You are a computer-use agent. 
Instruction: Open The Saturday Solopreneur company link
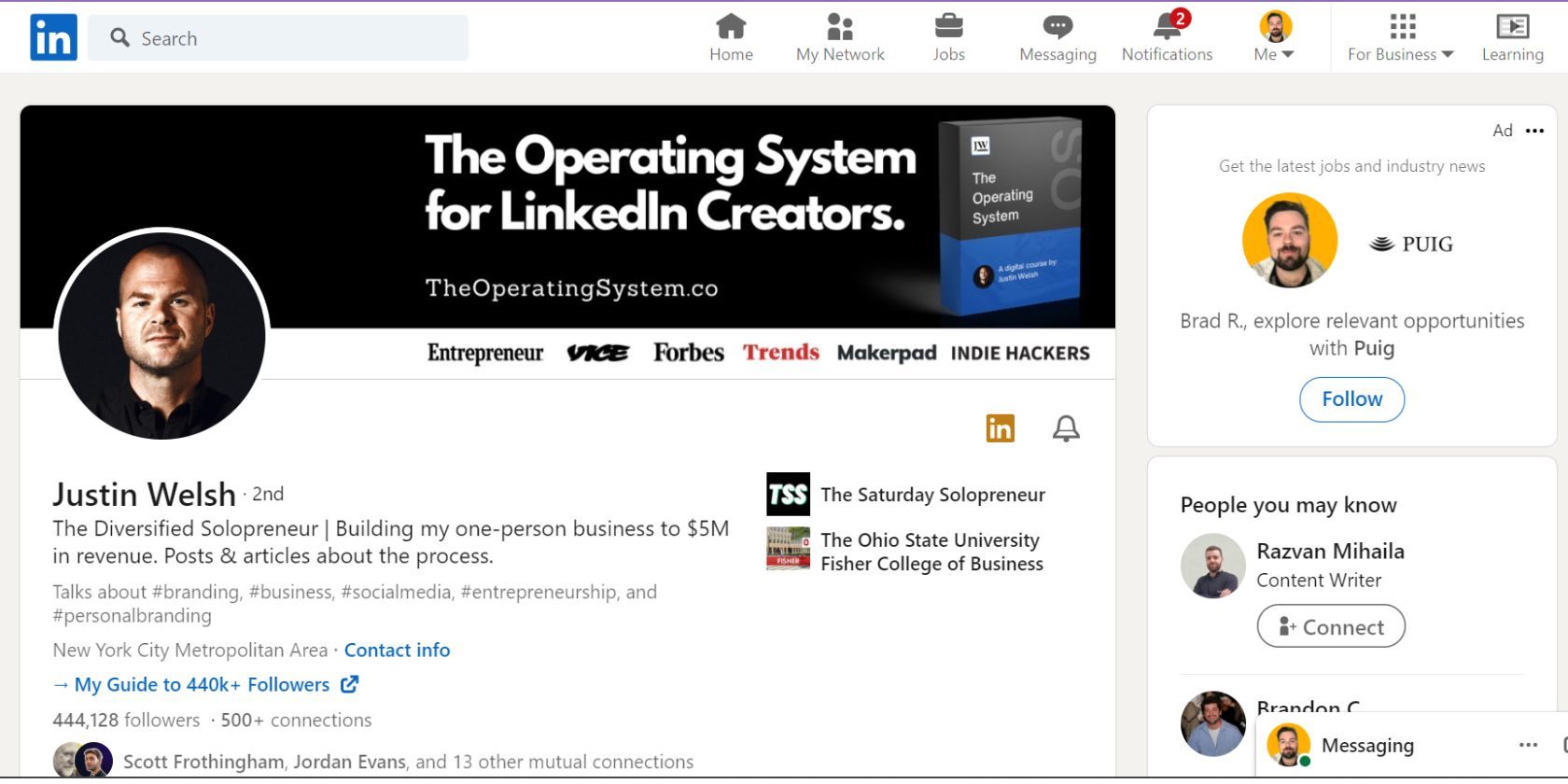tap(932, 495)
